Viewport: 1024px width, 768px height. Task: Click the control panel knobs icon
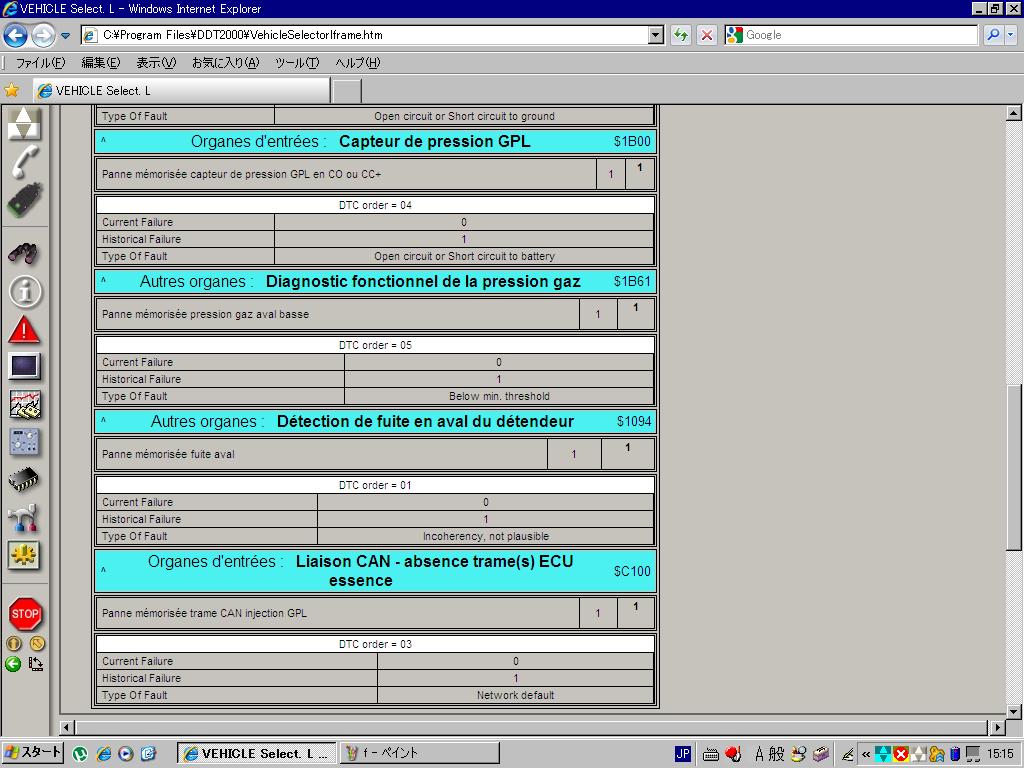click(25, 442)
